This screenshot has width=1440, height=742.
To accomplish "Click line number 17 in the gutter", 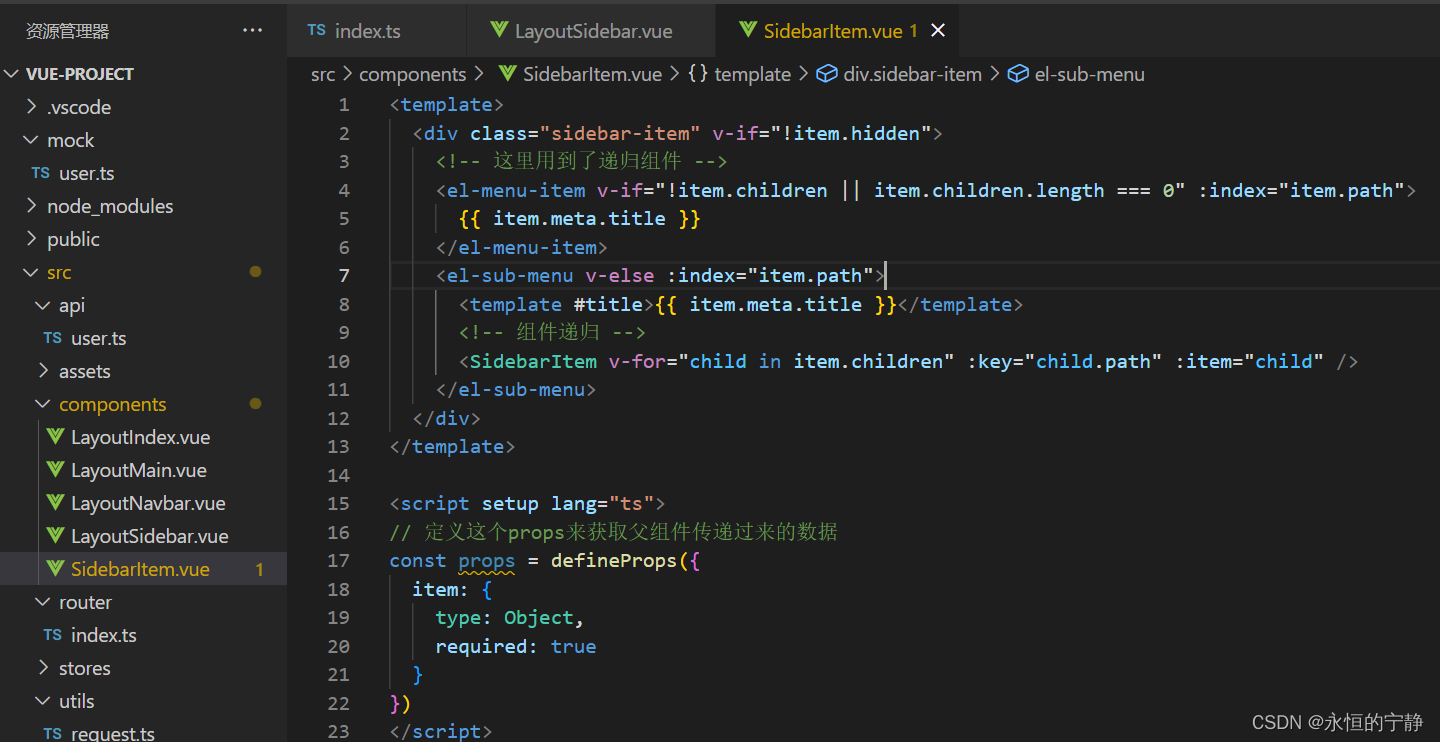I will coord(339,560).
